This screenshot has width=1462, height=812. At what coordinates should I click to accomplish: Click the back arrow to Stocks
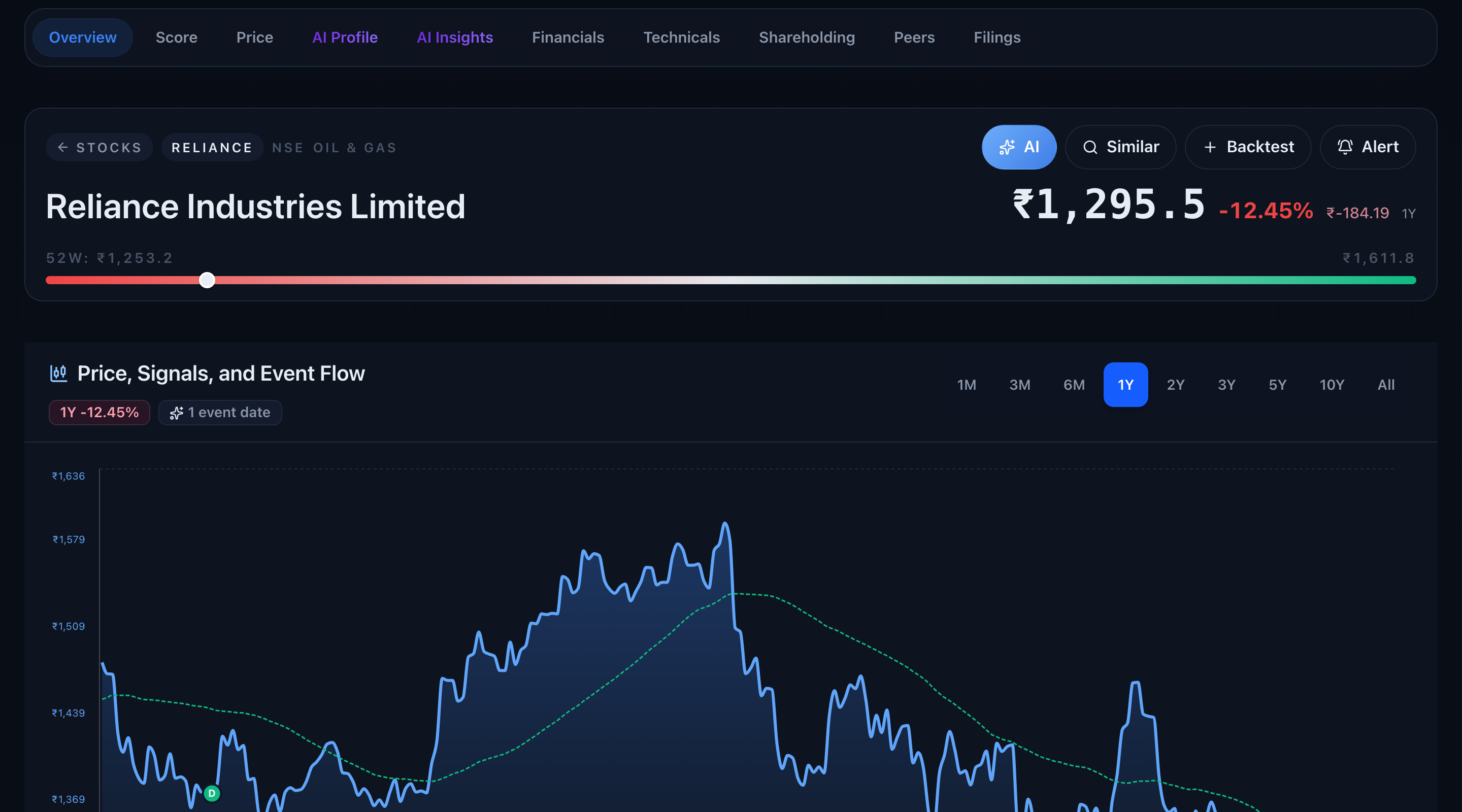point(99,148)
